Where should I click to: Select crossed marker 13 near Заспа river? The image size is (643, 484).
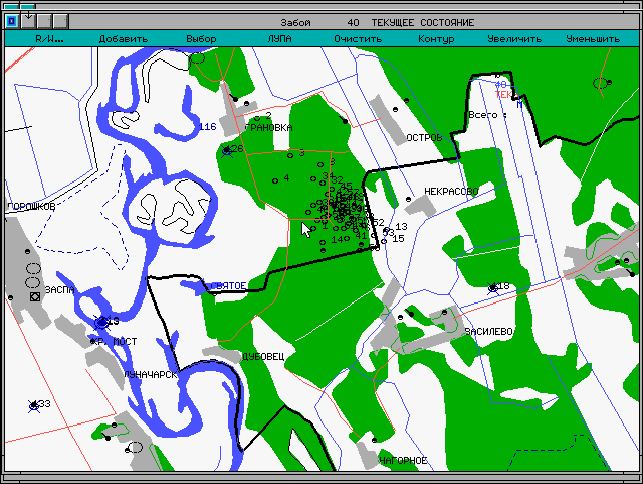101,322
